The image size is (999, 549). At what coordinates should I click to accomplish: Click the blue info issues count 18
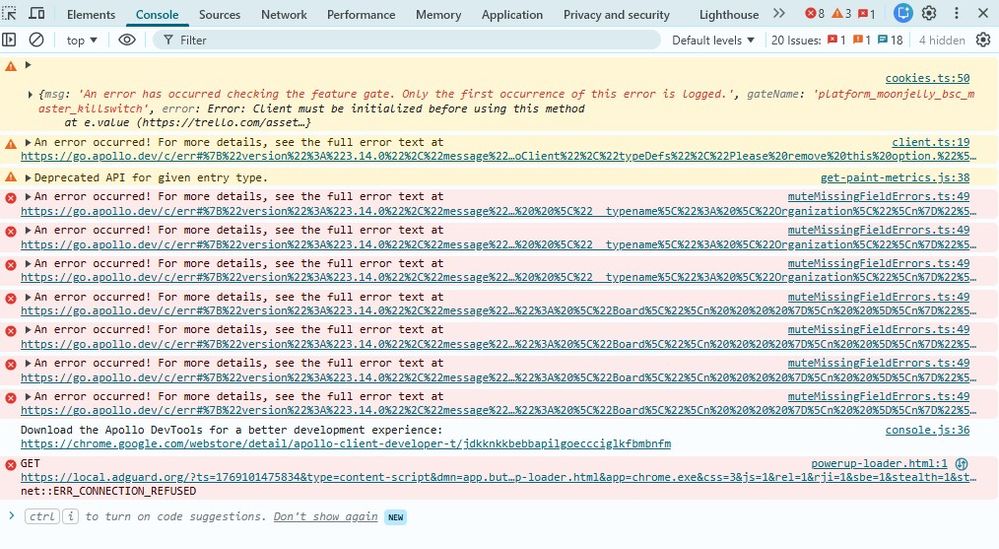[890, 40]
